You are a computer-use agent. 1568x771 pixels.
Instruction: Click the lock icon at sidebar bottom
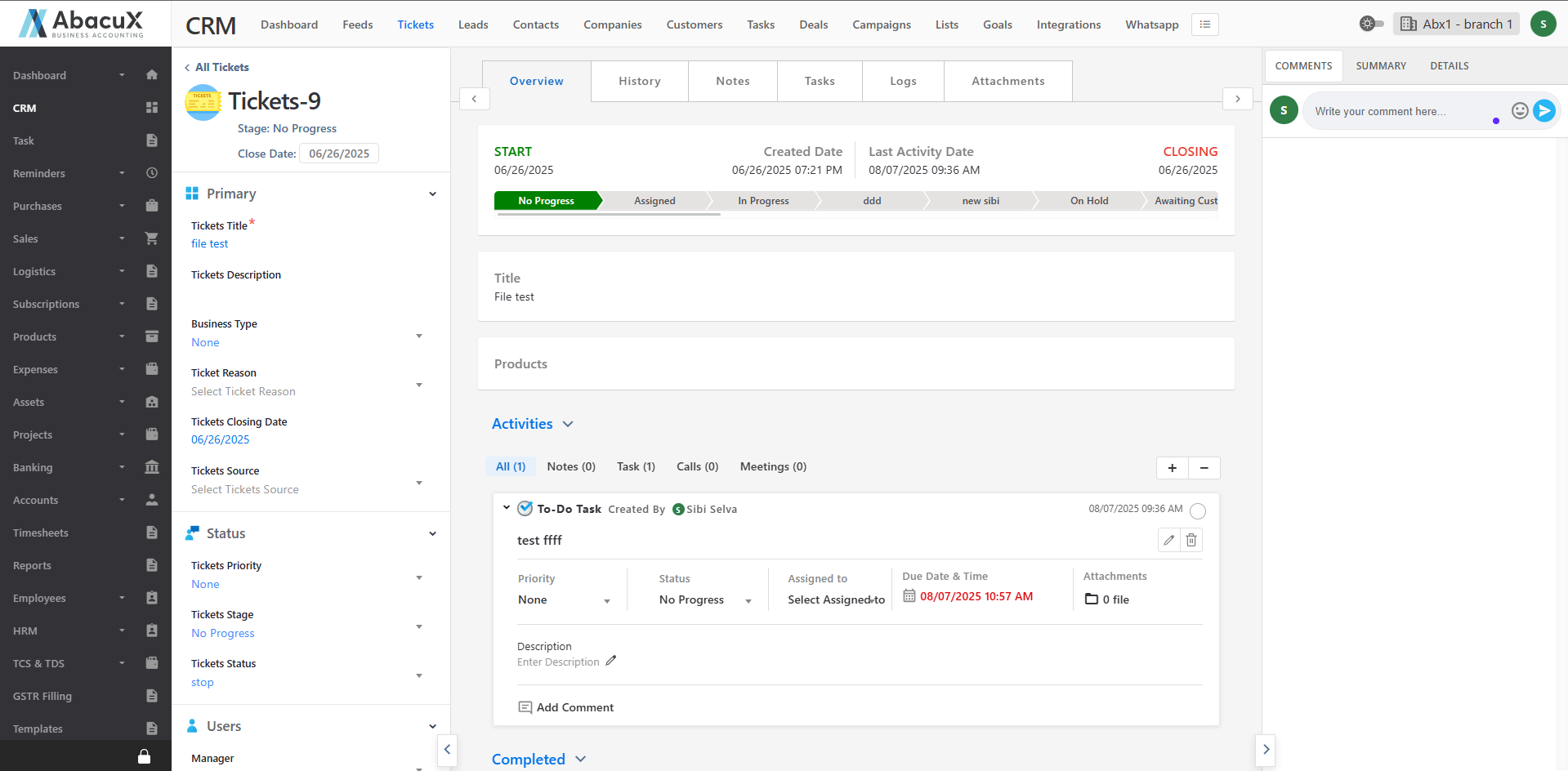click(x=144, y=756)
